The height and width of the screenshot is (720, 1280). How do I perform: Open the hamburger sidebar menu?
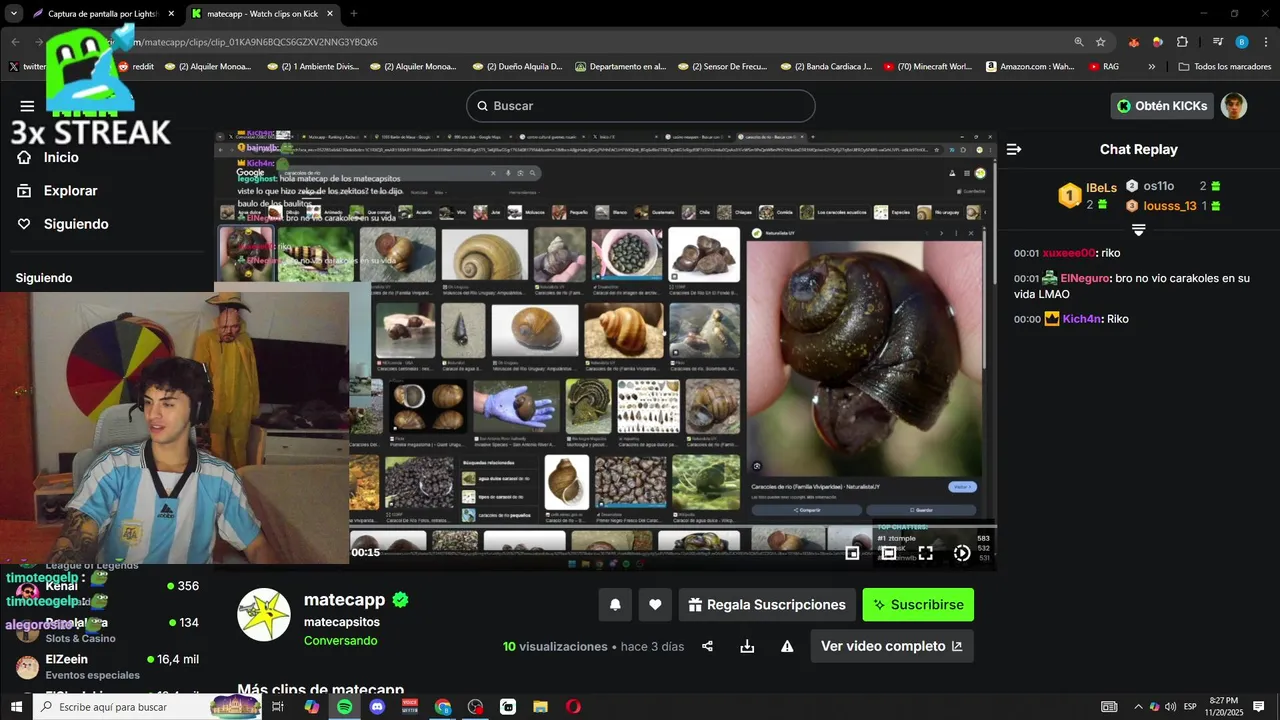[27, 106]
